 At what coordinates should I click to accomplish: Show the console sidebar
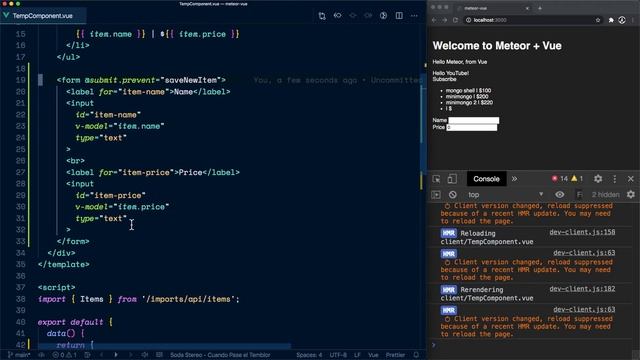(436, 195)
